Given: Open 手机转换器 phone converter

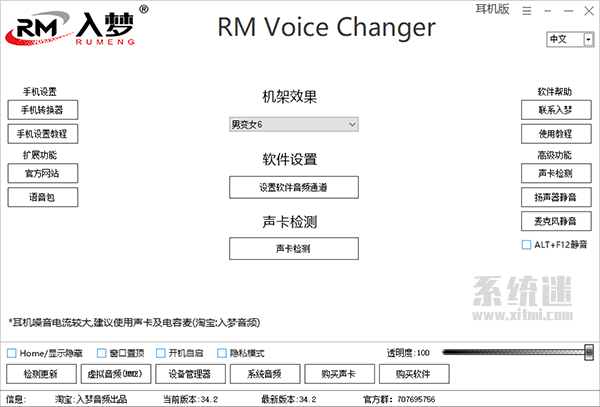Looking at the screenshot, I should coord(42,110).
